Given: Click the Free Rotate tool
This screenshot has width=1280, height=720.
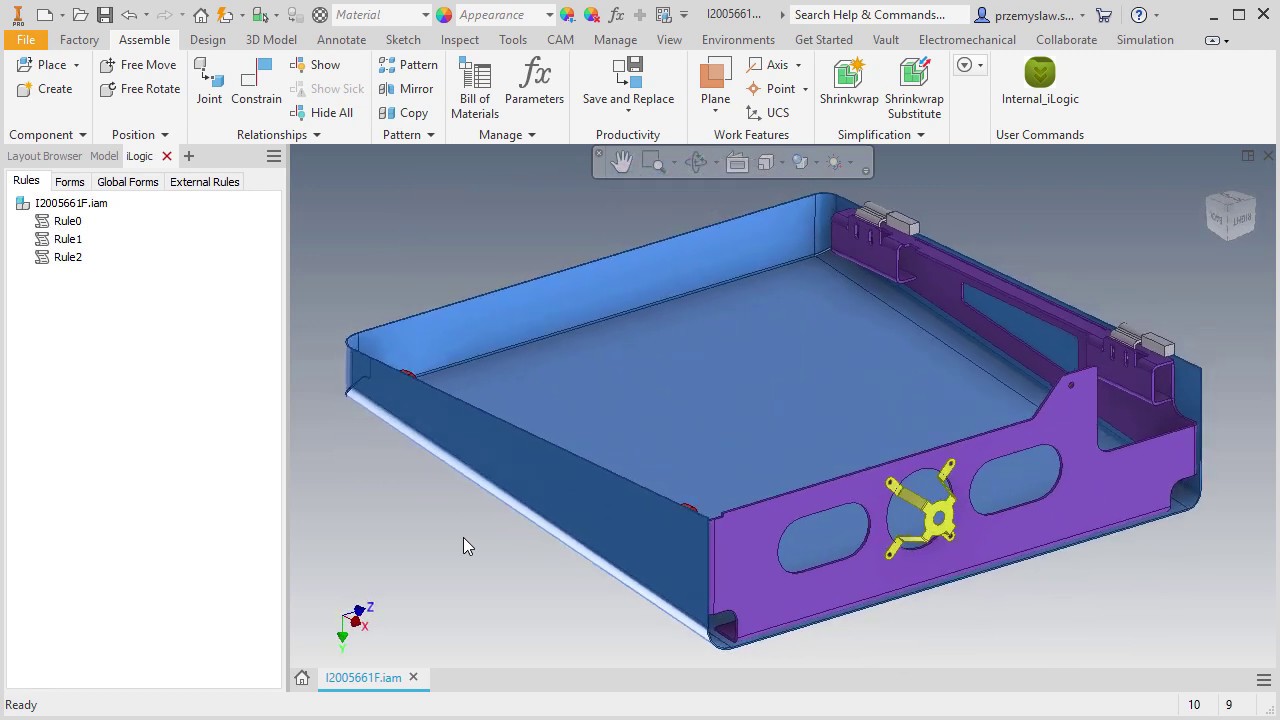Looking at the screenshot, I should point(140,89).
